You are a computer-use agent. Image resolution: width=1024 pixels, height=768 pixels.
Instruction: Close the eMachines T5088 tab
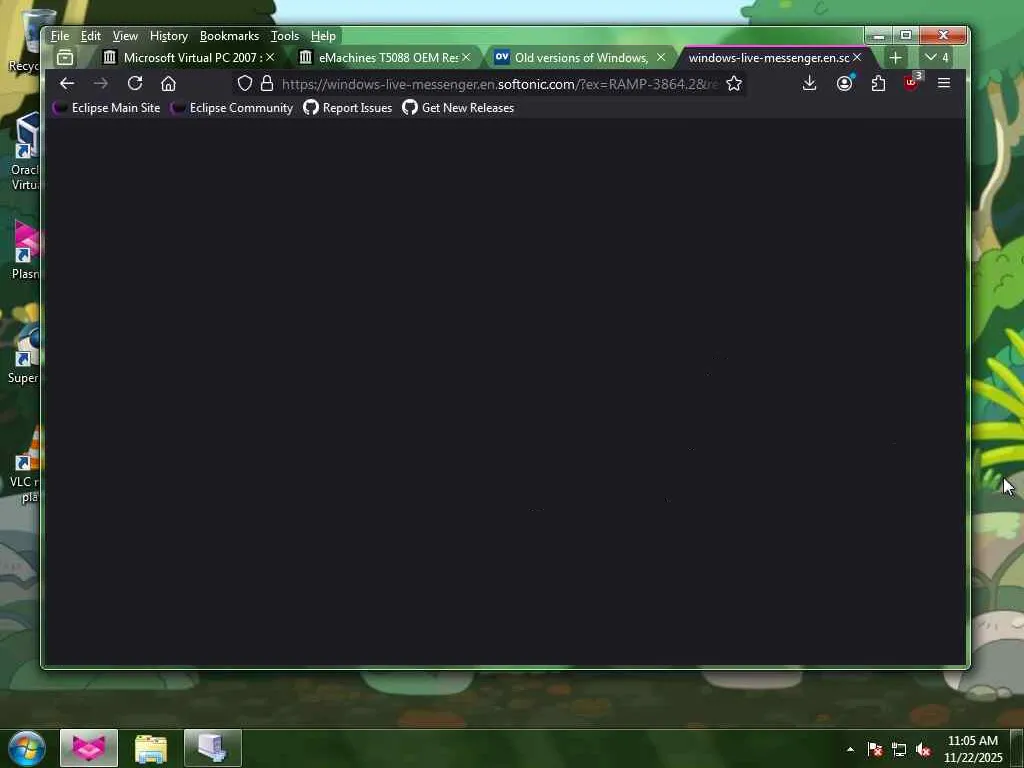(x=466, y=57)
